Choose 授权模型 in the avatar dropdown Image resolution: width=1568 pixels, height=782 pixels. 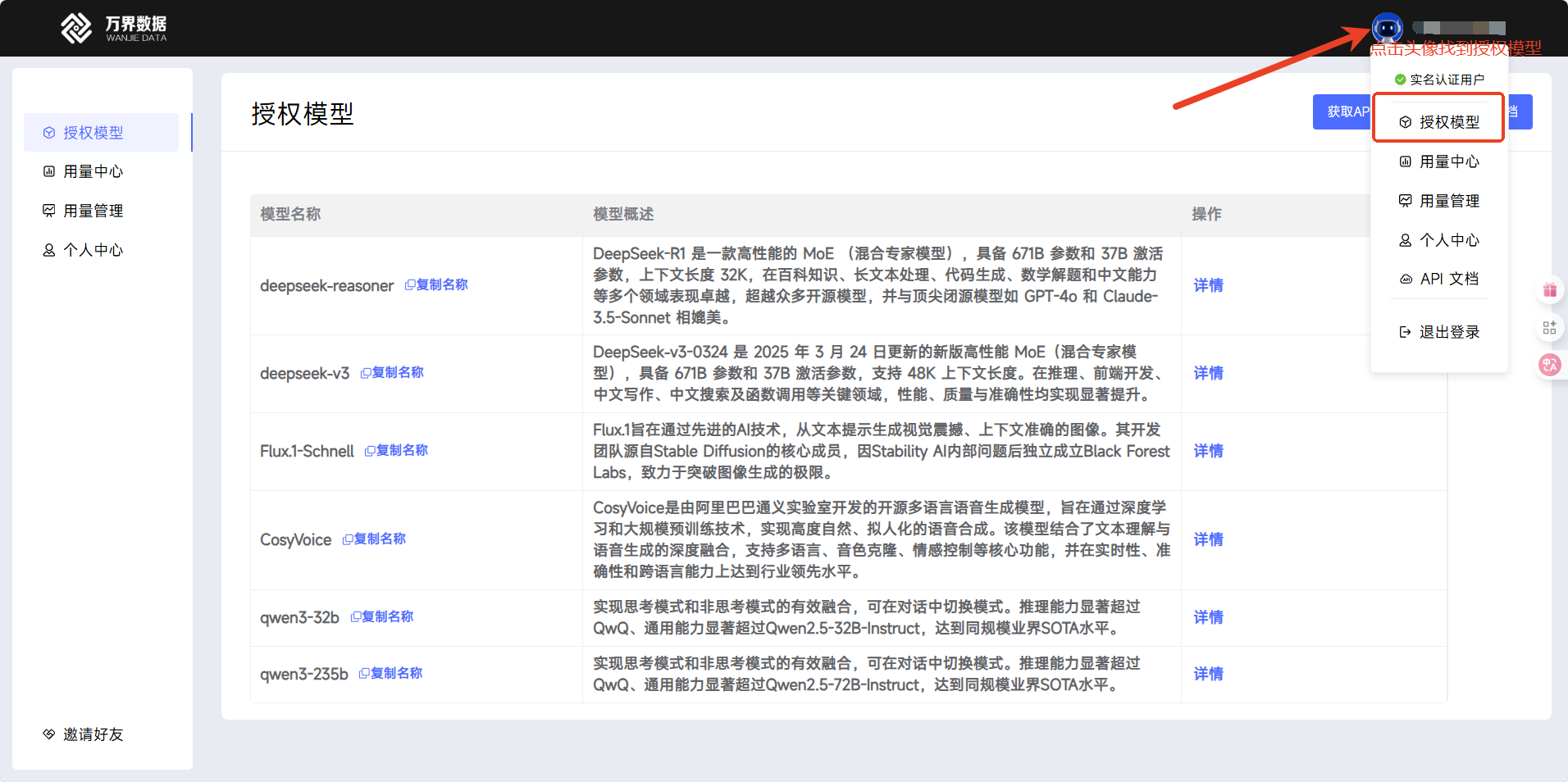point(1438,121)
